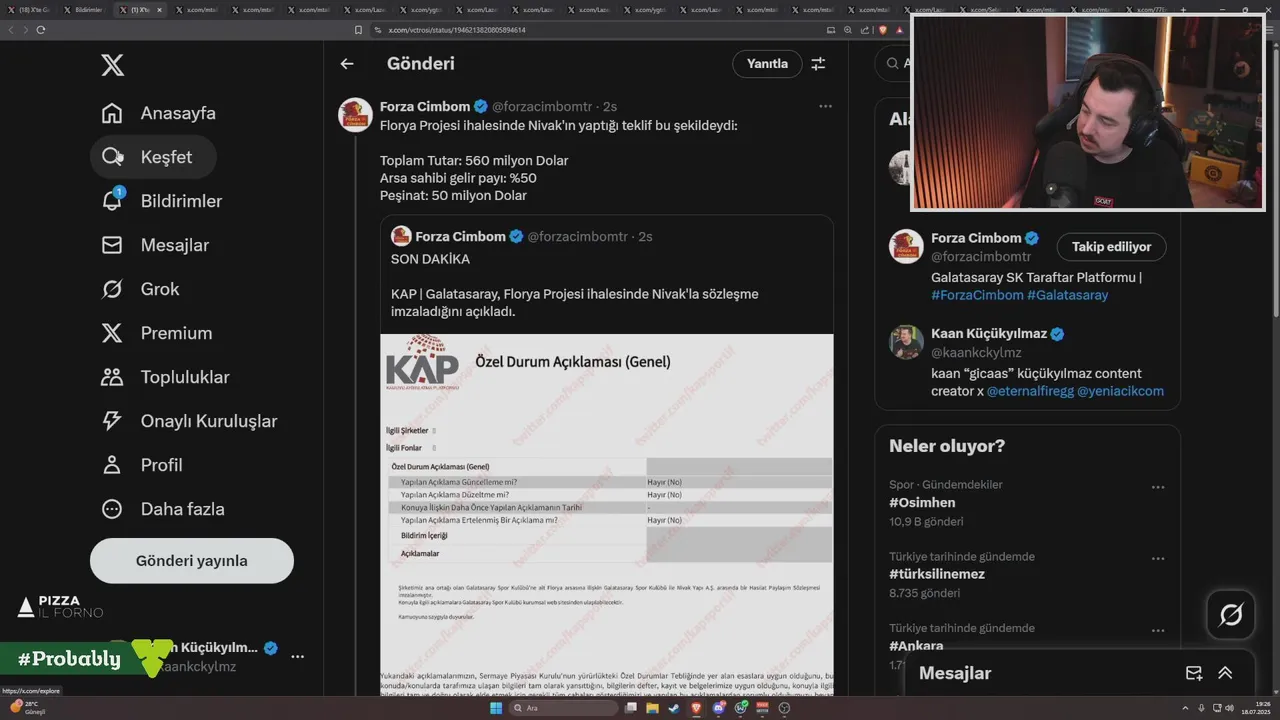This screenshot has width=1280, height=720.
Task: Open weather widget on taskbar
Action: pyautogui.click(x=25, y=708)
